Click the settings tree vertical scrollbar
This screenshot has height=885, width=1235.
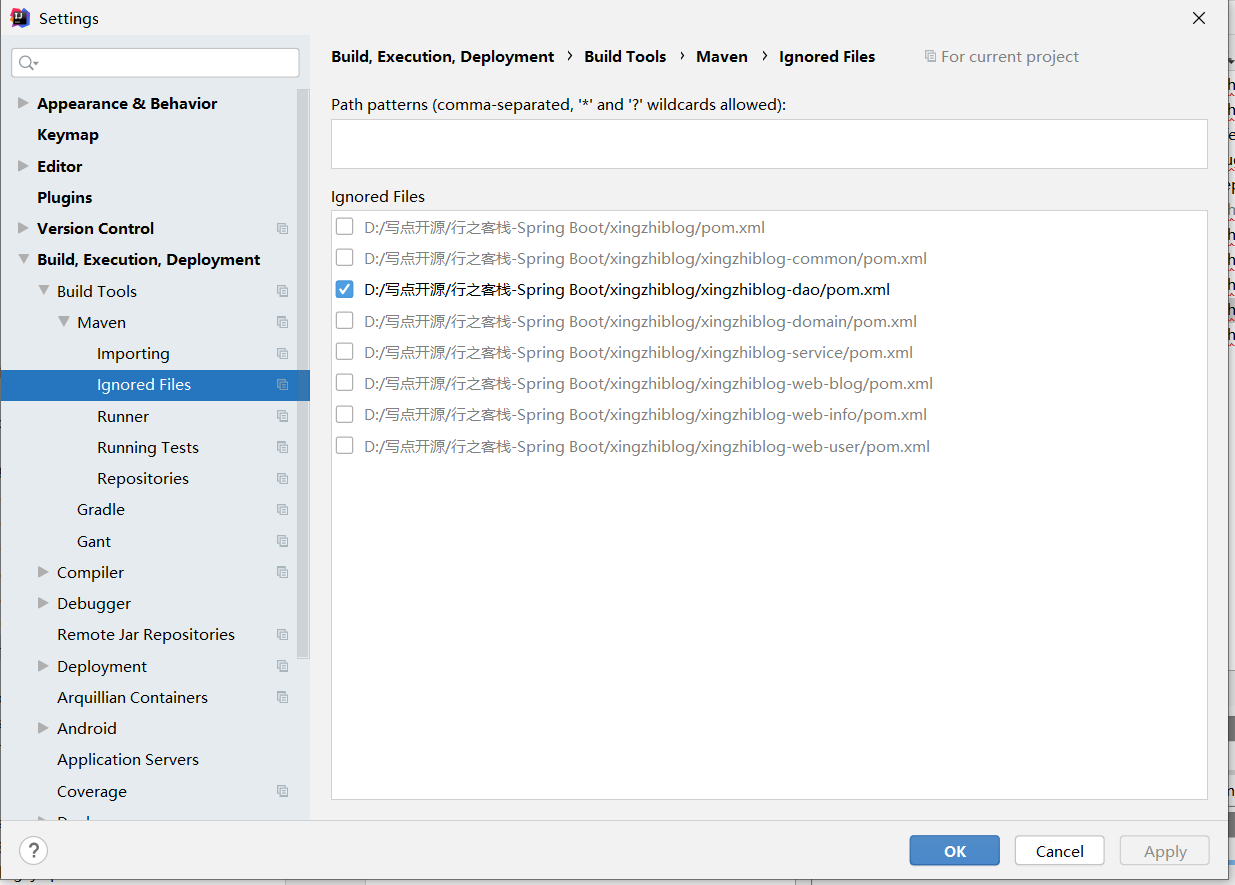(x=304, y=373)
